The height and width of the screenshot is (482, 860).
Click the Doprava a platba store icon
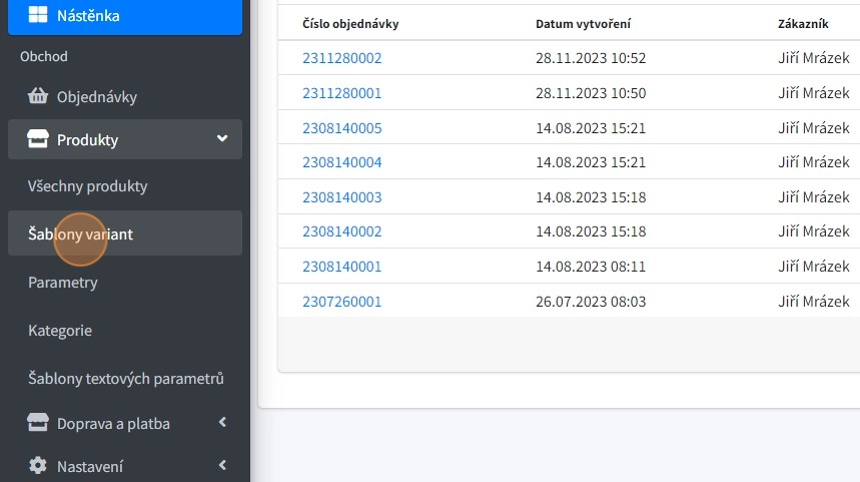click(x=38, y=423)
